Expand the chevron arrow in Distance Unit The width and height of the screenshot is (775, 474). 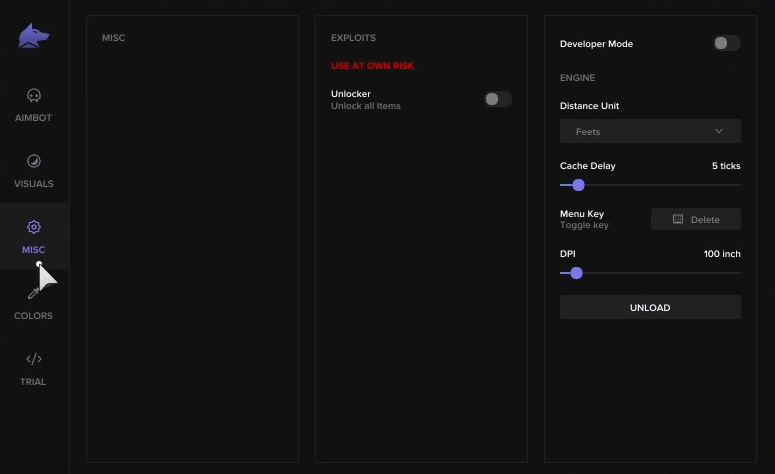(x=719, y=131)
